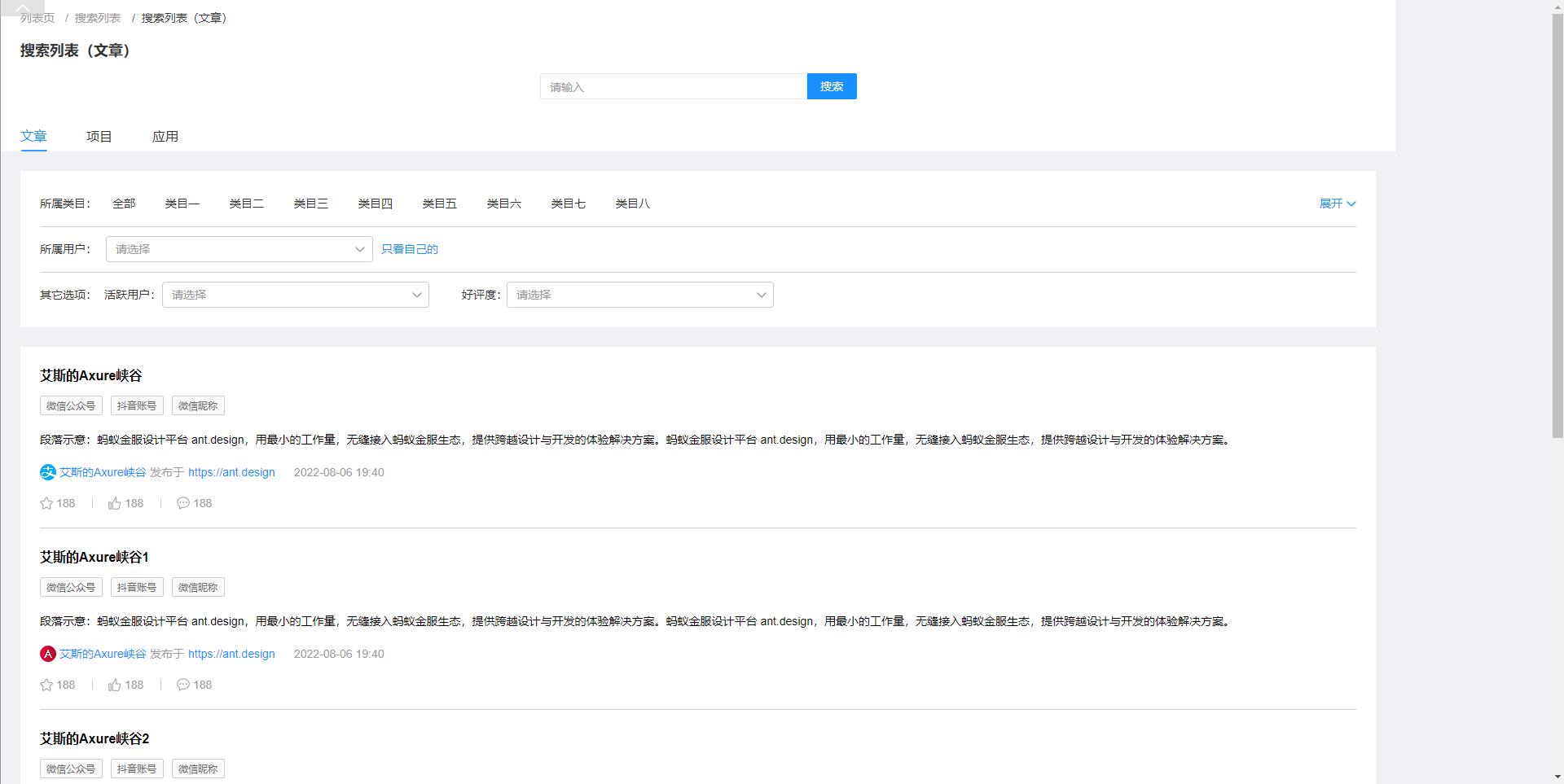The image size is (1564, 784).
Task: Click collapse arrow icon at top-left corner
Action: point(24,7)
